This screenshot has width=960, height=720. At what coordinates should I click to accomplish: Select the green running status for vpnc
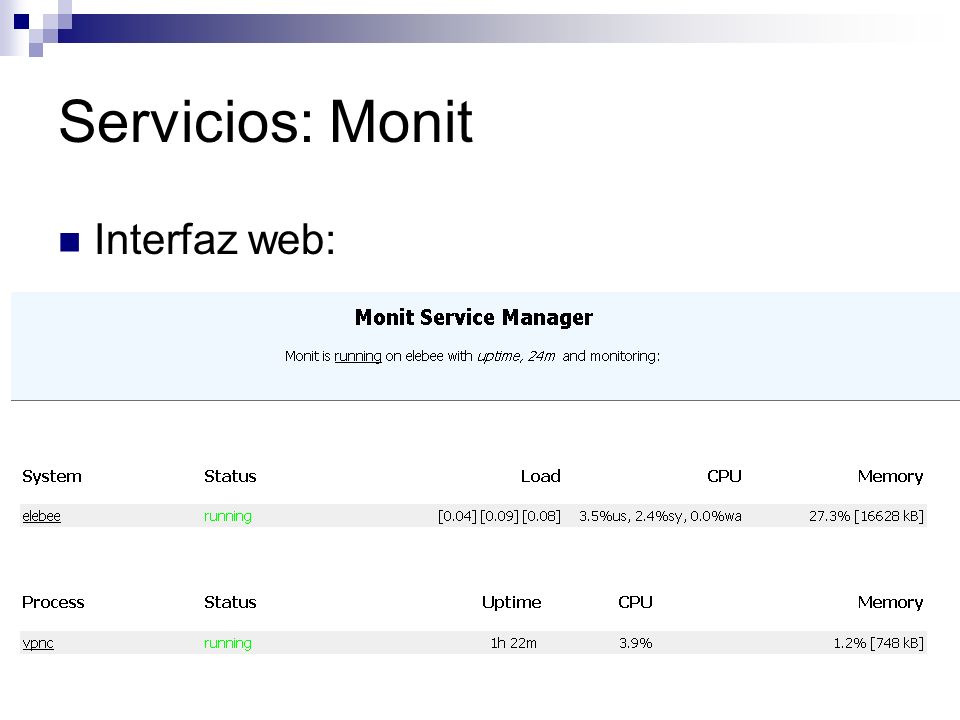228,643
